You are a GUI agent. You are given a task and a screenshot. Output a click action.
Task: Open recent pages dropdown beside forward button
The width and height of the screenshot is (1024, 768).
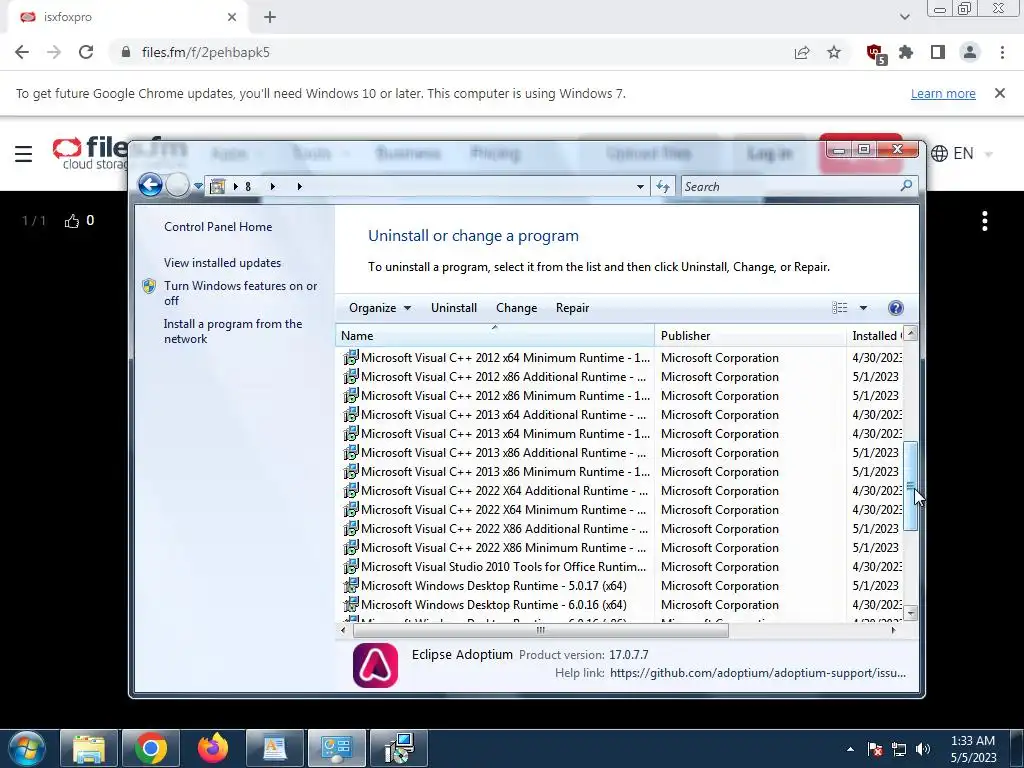tap(198, 186)
